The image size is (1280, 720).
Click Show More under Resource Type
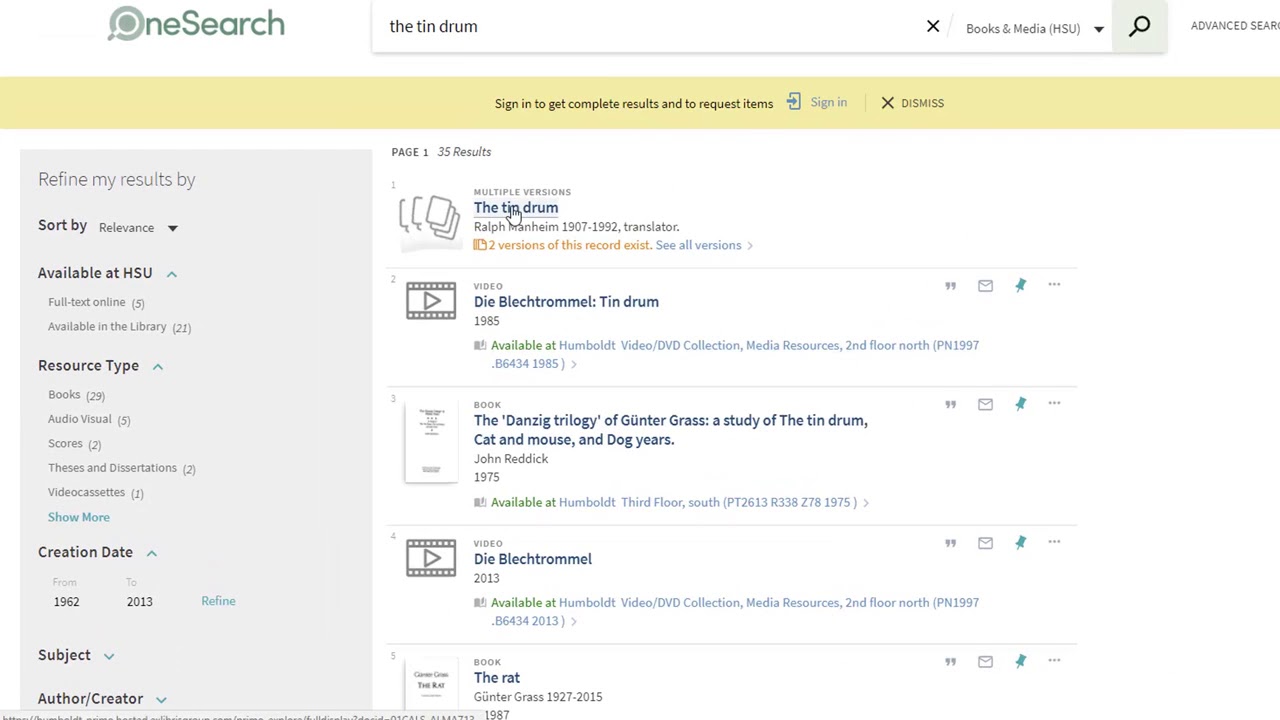coord(79,517)
